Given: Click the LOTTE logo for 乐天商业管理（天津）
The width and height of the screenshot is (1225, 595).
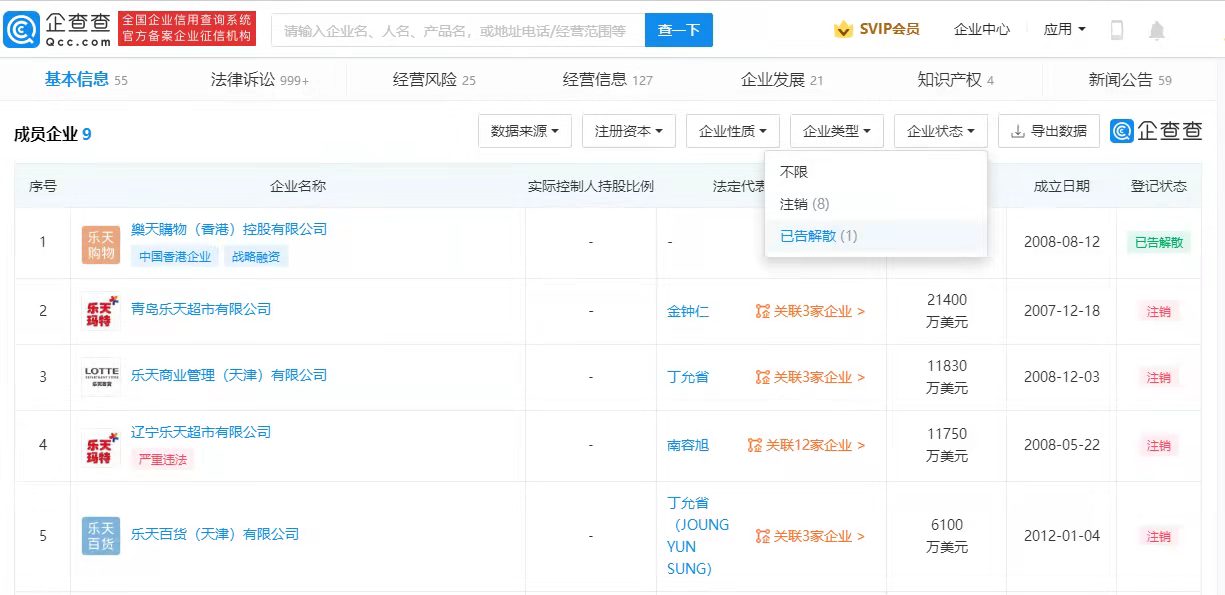Looking at the screenshot, I should [101, 377].
